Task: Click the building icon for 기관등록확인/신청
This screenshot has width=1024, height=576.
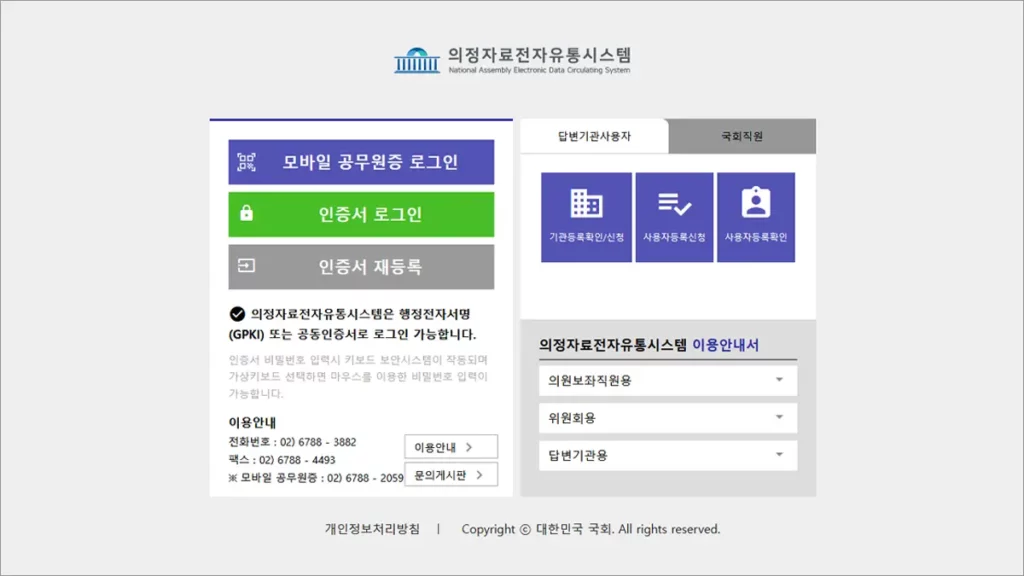Action: click(586, 203)
